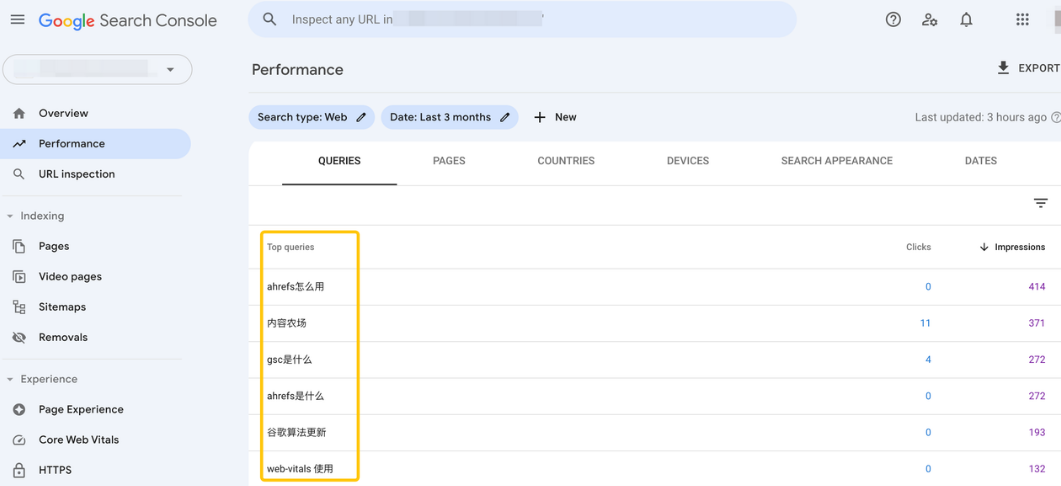Click the Export button
Screen dimensions: 1061x486
pos(1027,68)
